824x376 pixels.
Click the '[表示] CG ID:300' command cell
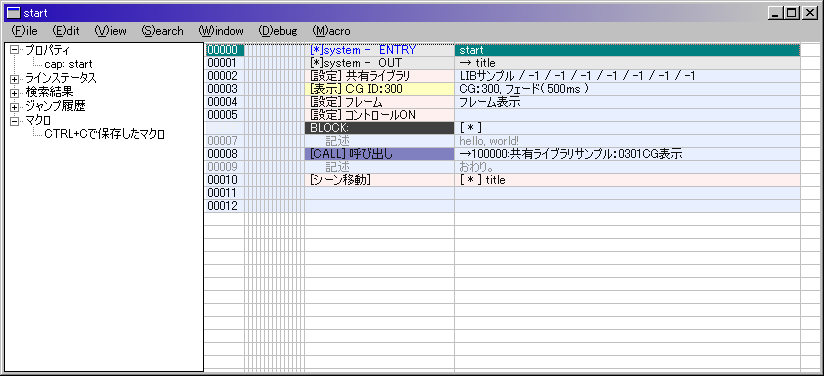point(379,89)
